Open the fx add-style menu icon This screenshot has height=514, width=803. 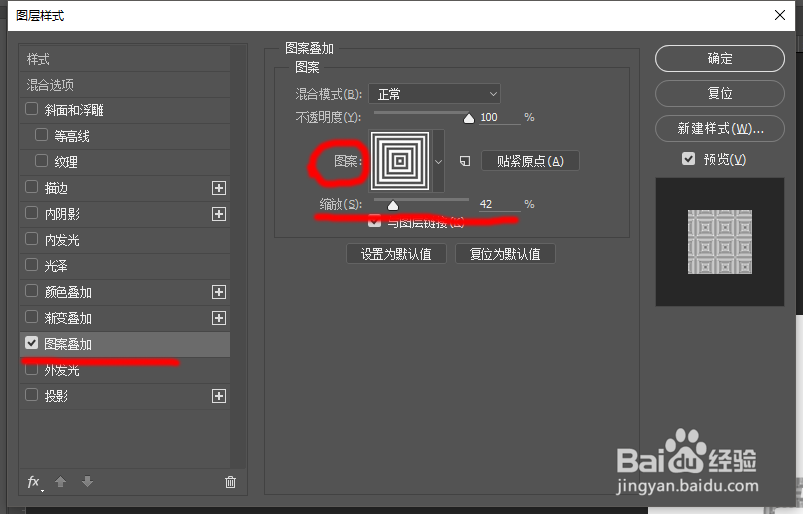[x=34, y=482]
